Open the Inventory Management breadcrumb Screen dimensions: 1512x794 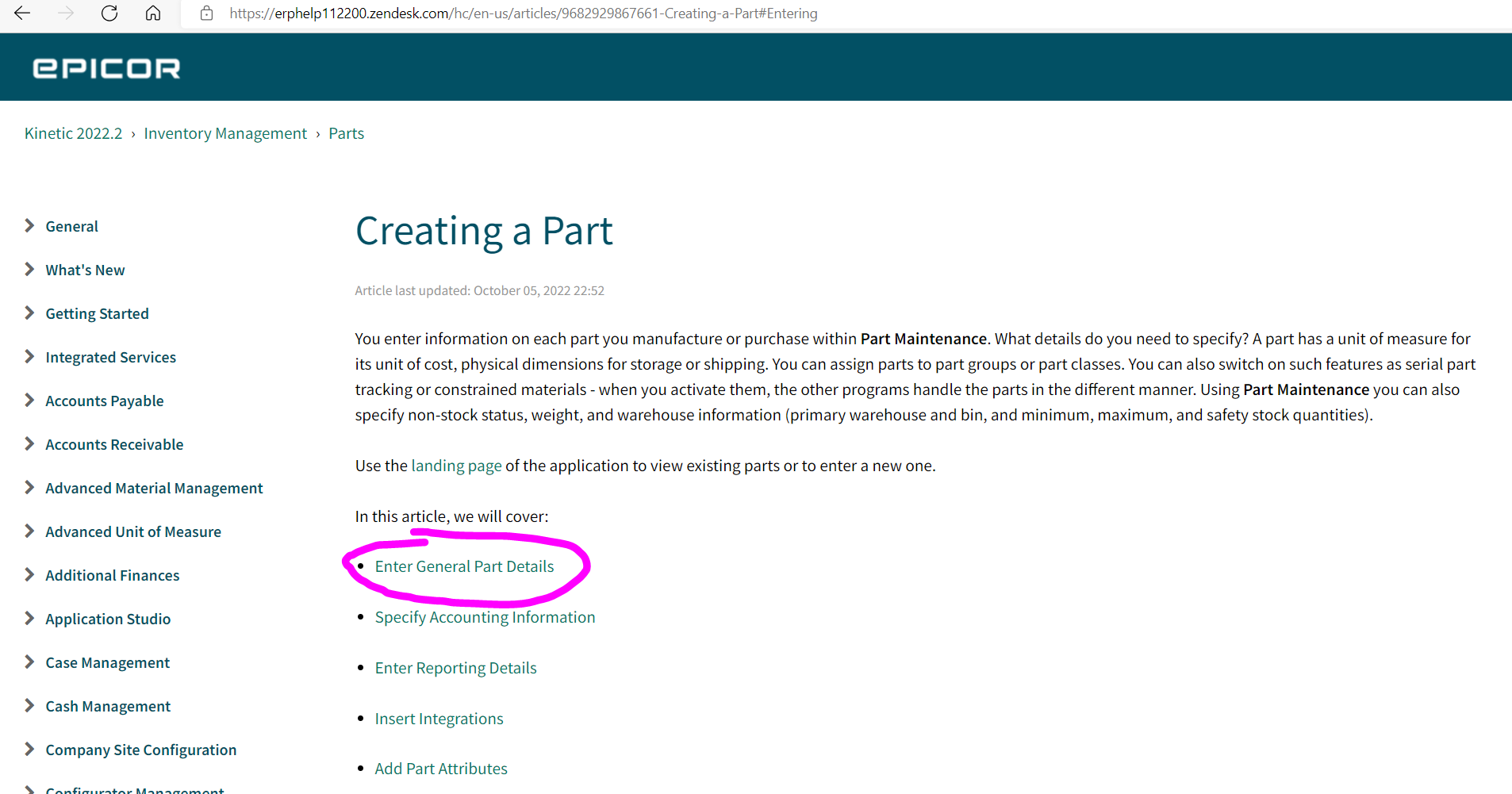coord(225,133)
